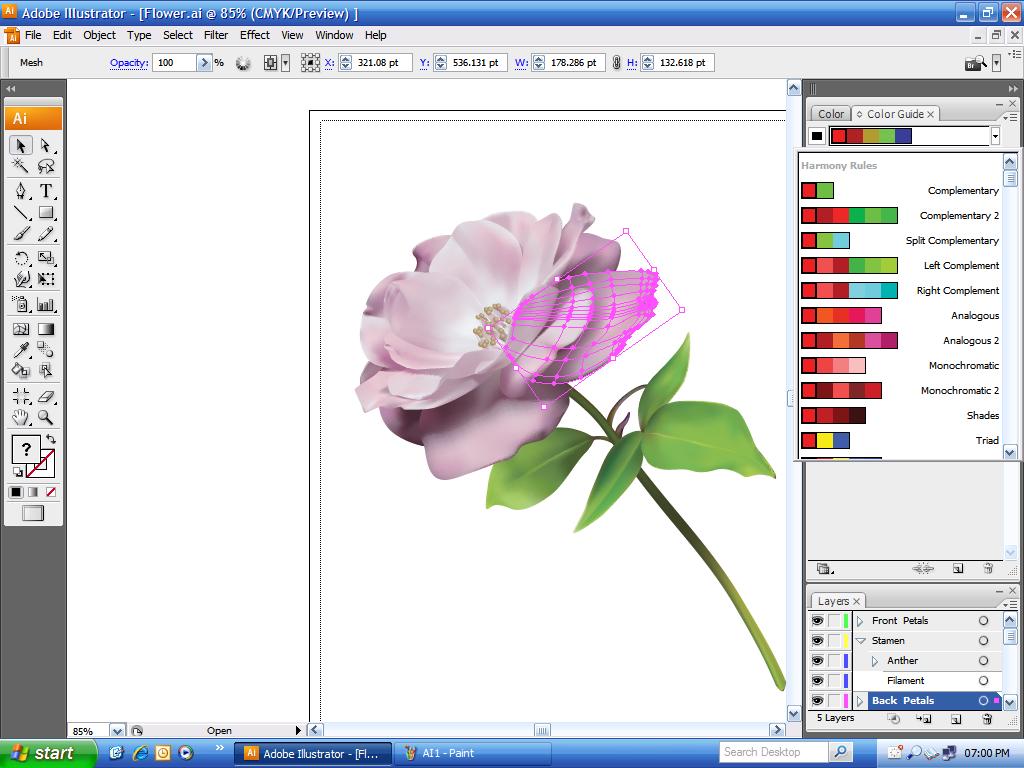Choose the Gradient tool
The height and width of the screenshot is (768, 1024).
coord(46,328)
